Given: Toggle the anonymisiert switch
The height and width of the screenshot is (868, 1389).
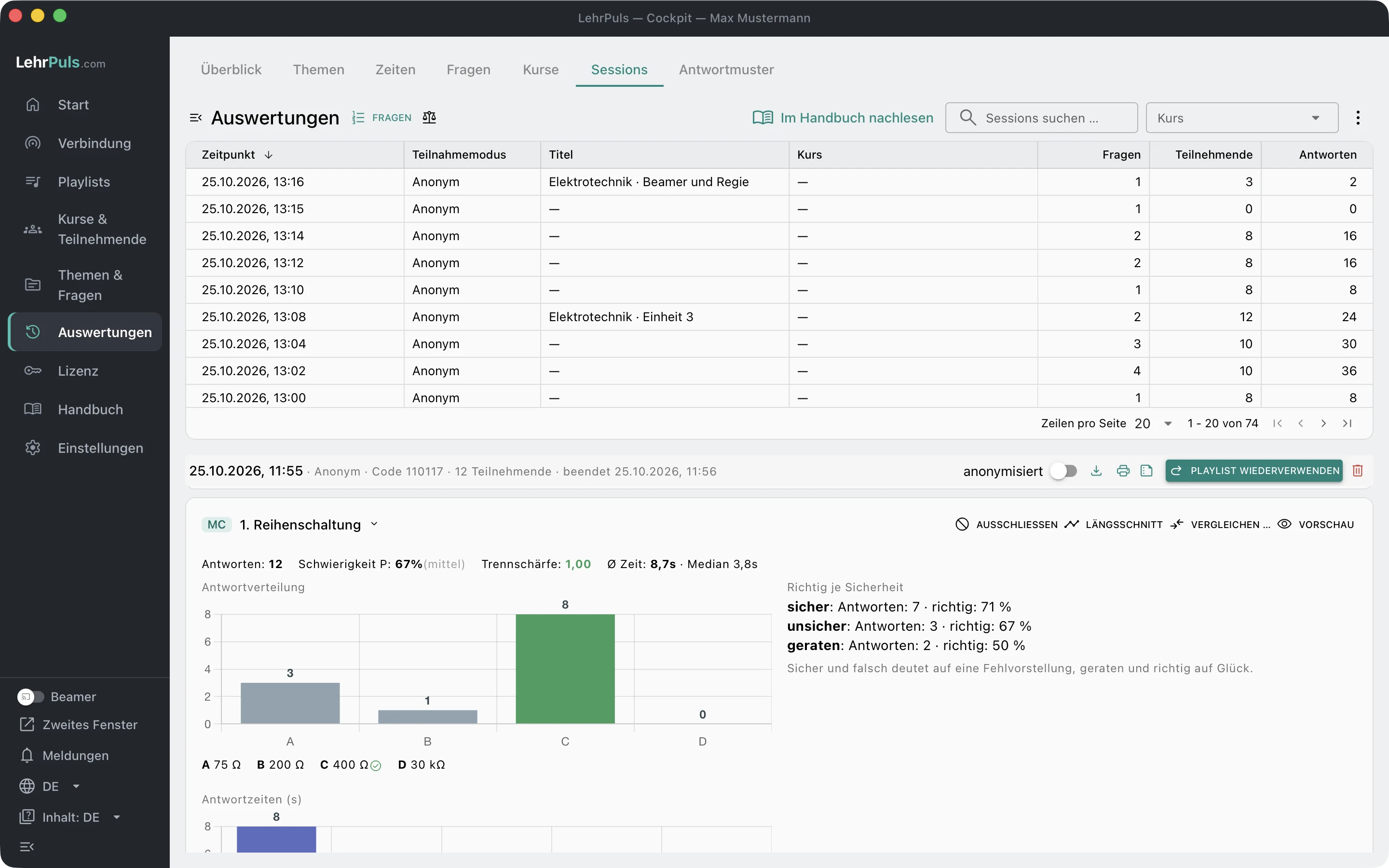Looking at the screenshot, I should point(1063,471).
